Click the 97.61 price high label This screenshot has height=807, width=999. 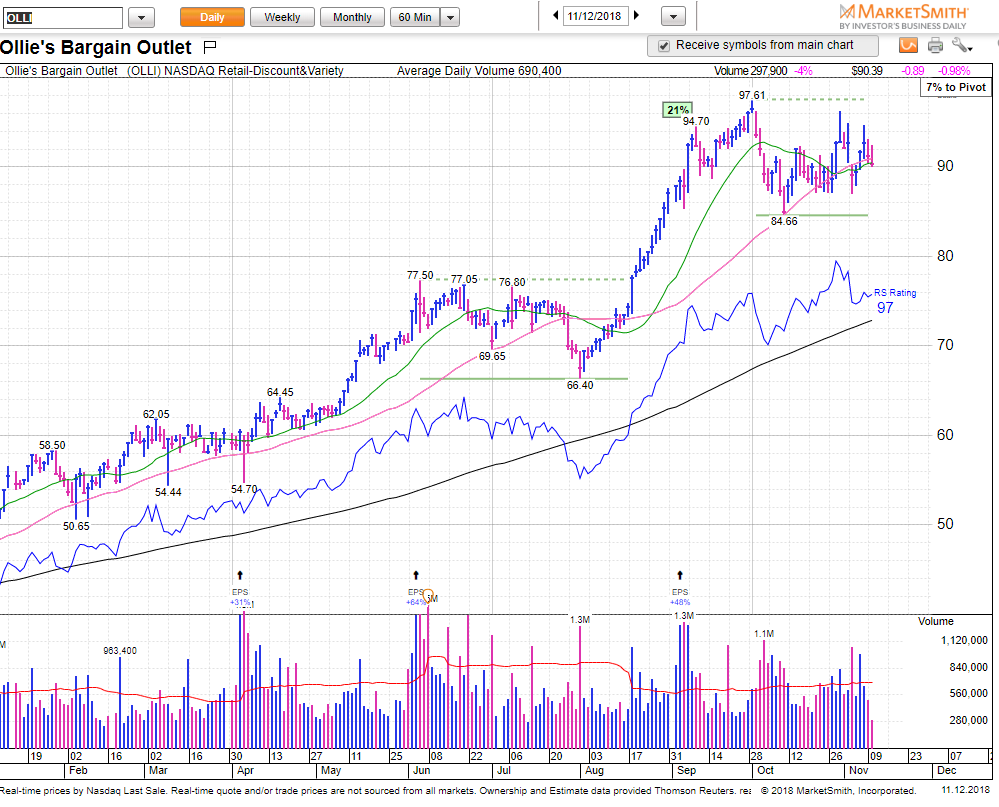[x=752, y=96]
